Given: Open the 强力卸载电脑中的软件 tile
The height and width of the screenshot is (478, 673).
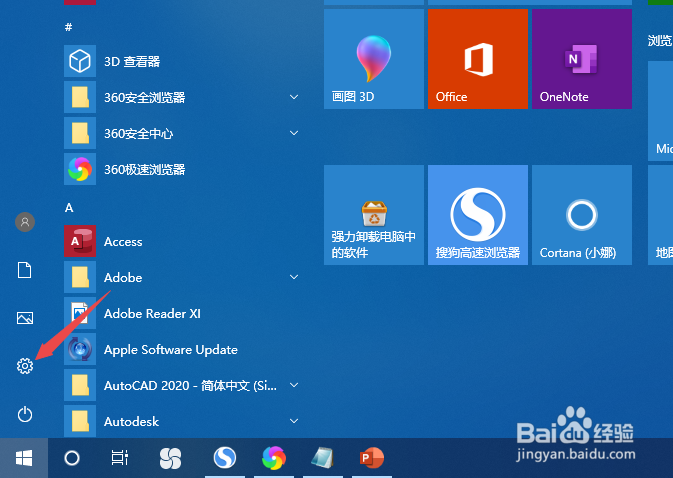Looking at the screenshot, I should 374,215.
